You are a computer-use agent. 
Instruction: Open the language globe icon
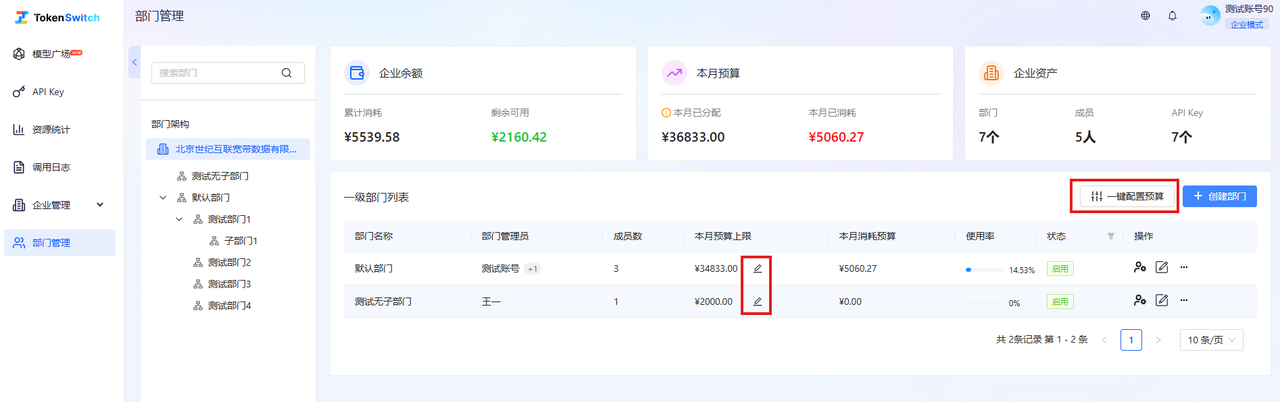pyautogui.click(x=1145, y=16)
